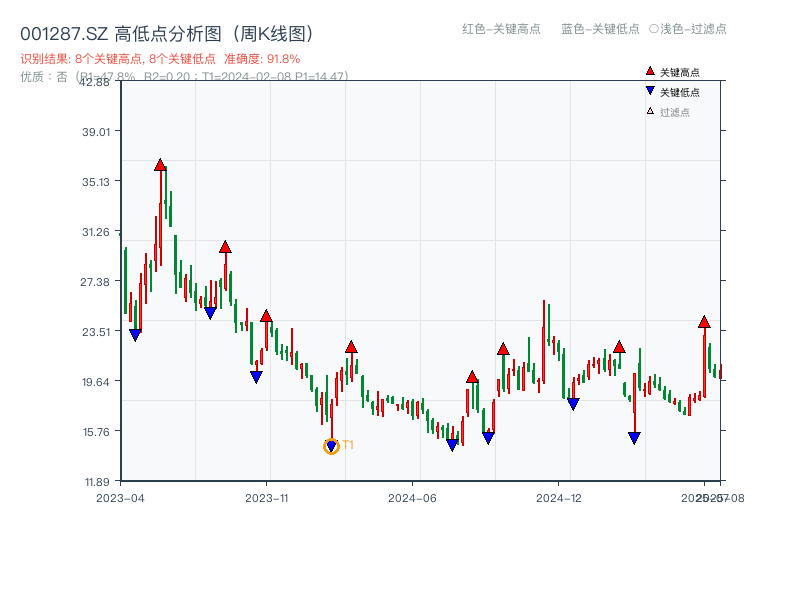Select the blue low triangle near 25 in 2023

tap(210, 313)
